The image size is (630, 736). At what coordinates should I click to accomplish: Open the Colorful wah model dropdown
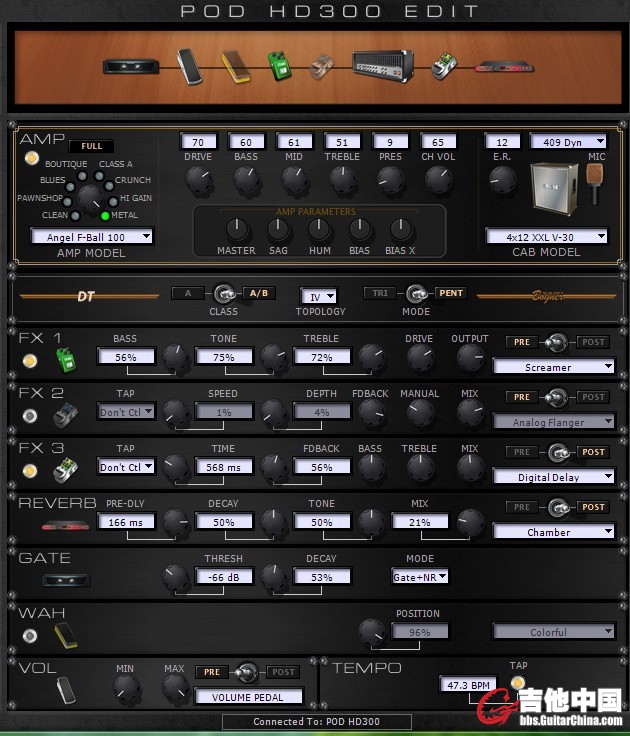pos(553,632)
